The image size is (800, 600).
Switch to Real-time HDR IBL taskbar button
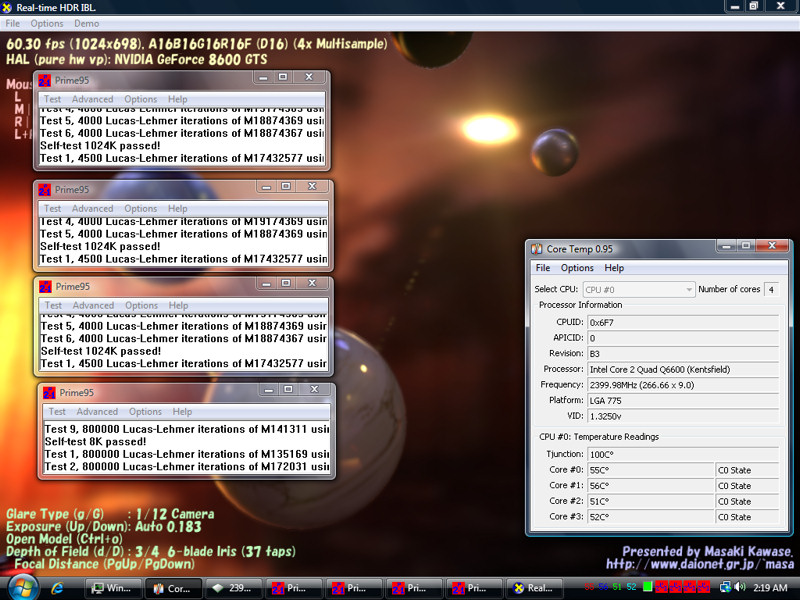(x=534, y=588)
